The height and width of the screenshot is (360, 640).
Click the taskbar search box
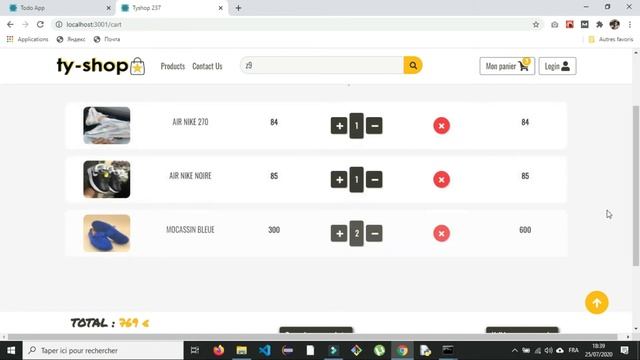[x=103, y=350]
